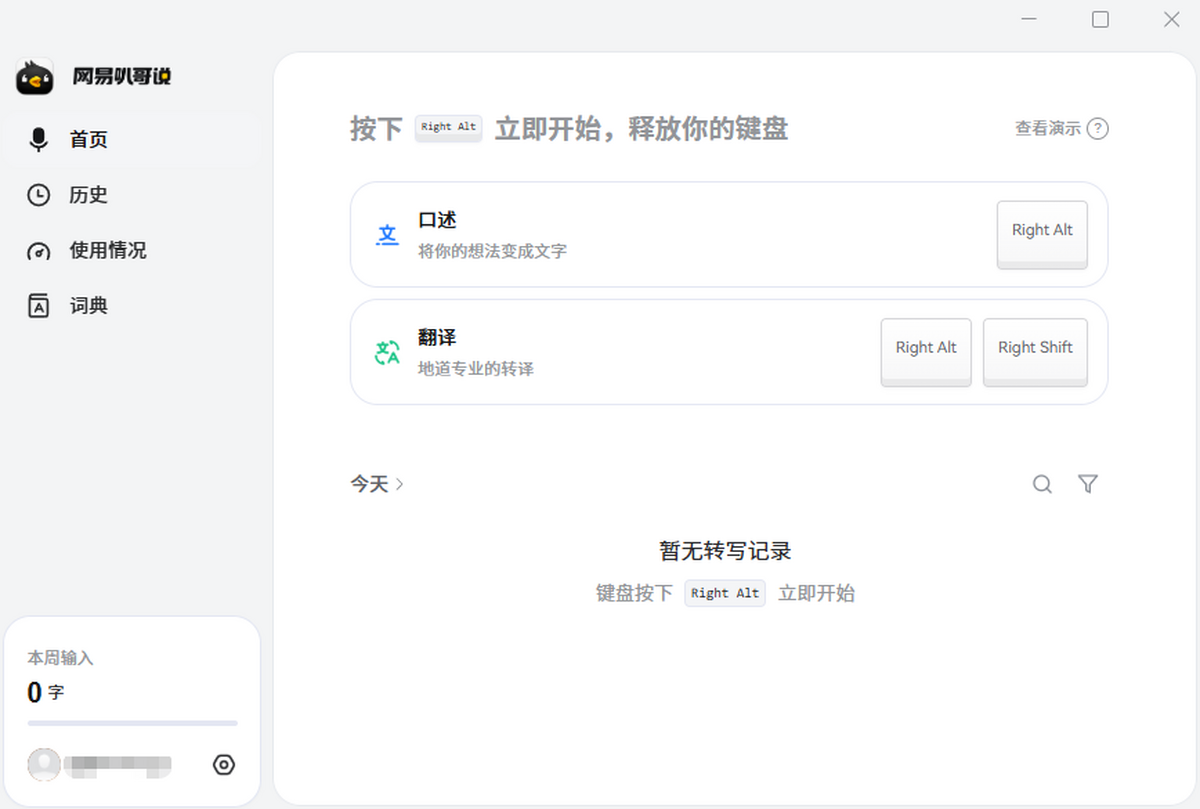Viewport: 1200px width, 809px height.
Task: Click the microphone icon for 首页
Action: pos(38,140)
